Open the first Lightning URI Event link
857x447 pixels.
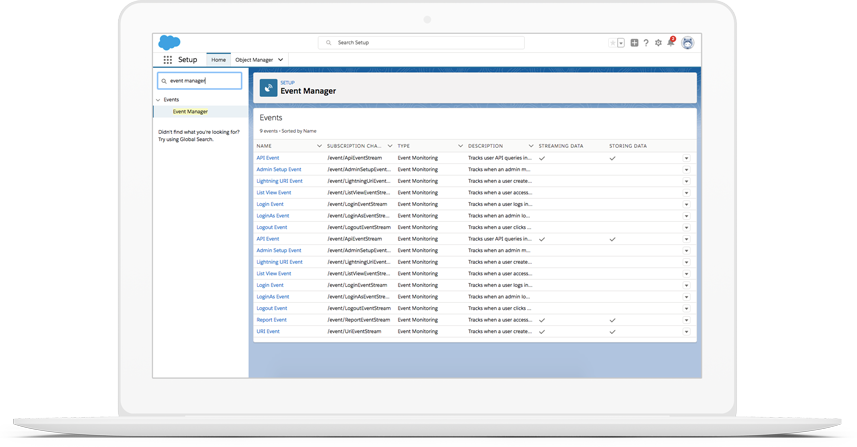[x=279, y=181]
